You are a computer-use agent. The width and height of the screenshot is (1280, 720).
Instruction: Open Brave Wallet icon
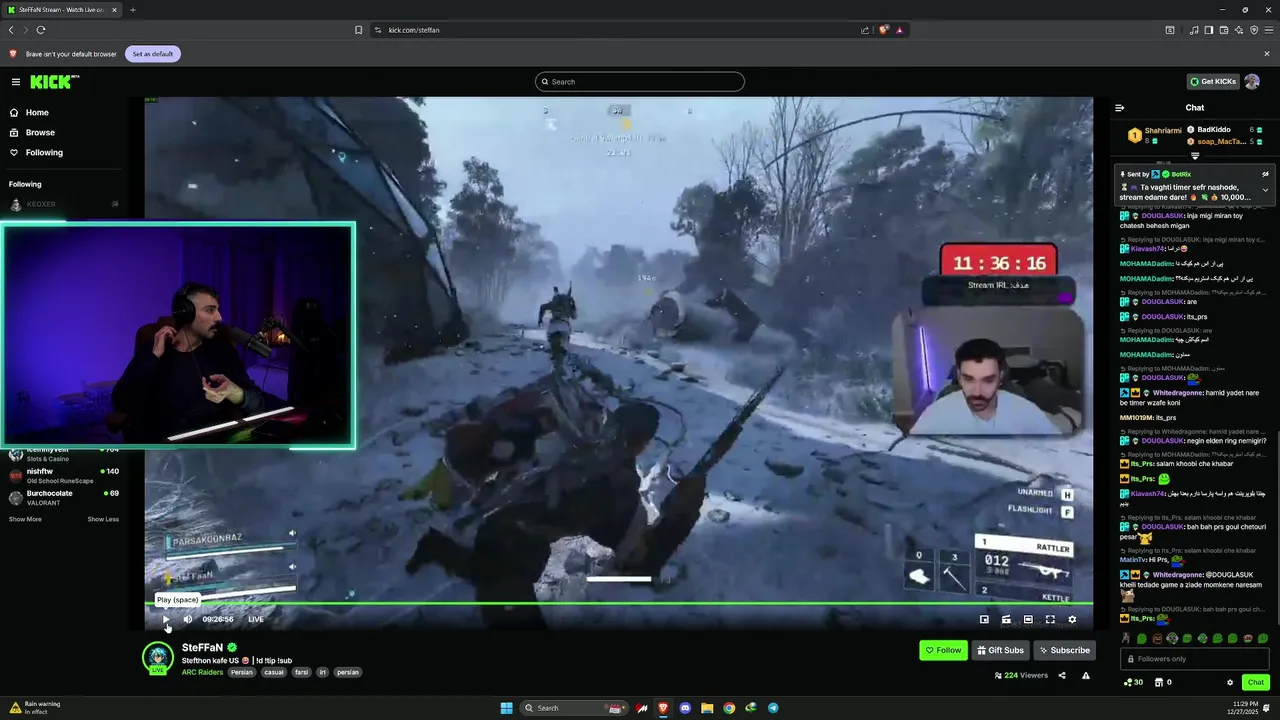click(1224, 30)
